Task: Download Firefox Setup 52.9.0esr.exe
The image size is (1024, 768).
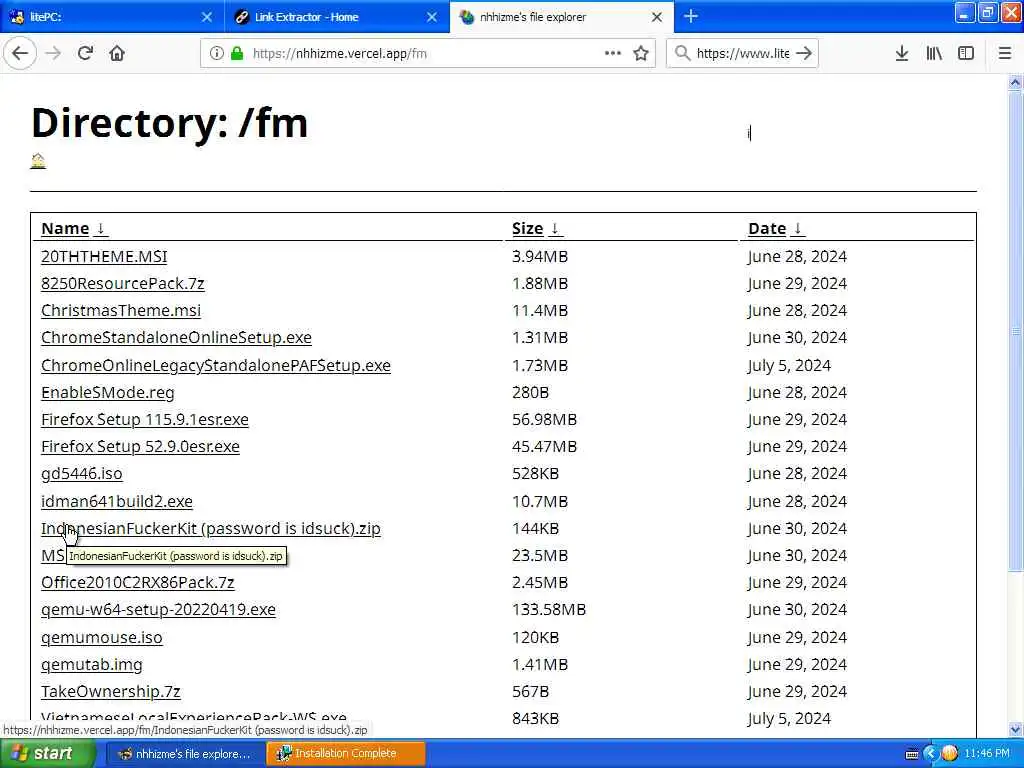Action: pyautogui.click(x=140, y=447)
